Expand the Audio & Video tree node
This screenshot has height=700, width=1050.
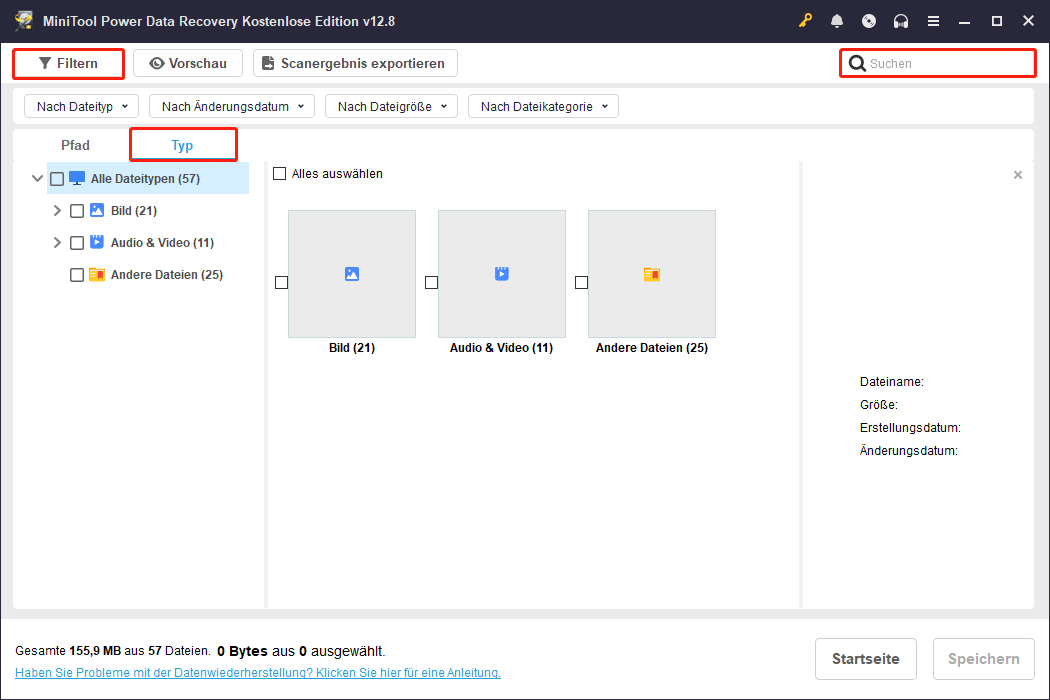pyautogui.click(x=57, y=242)
